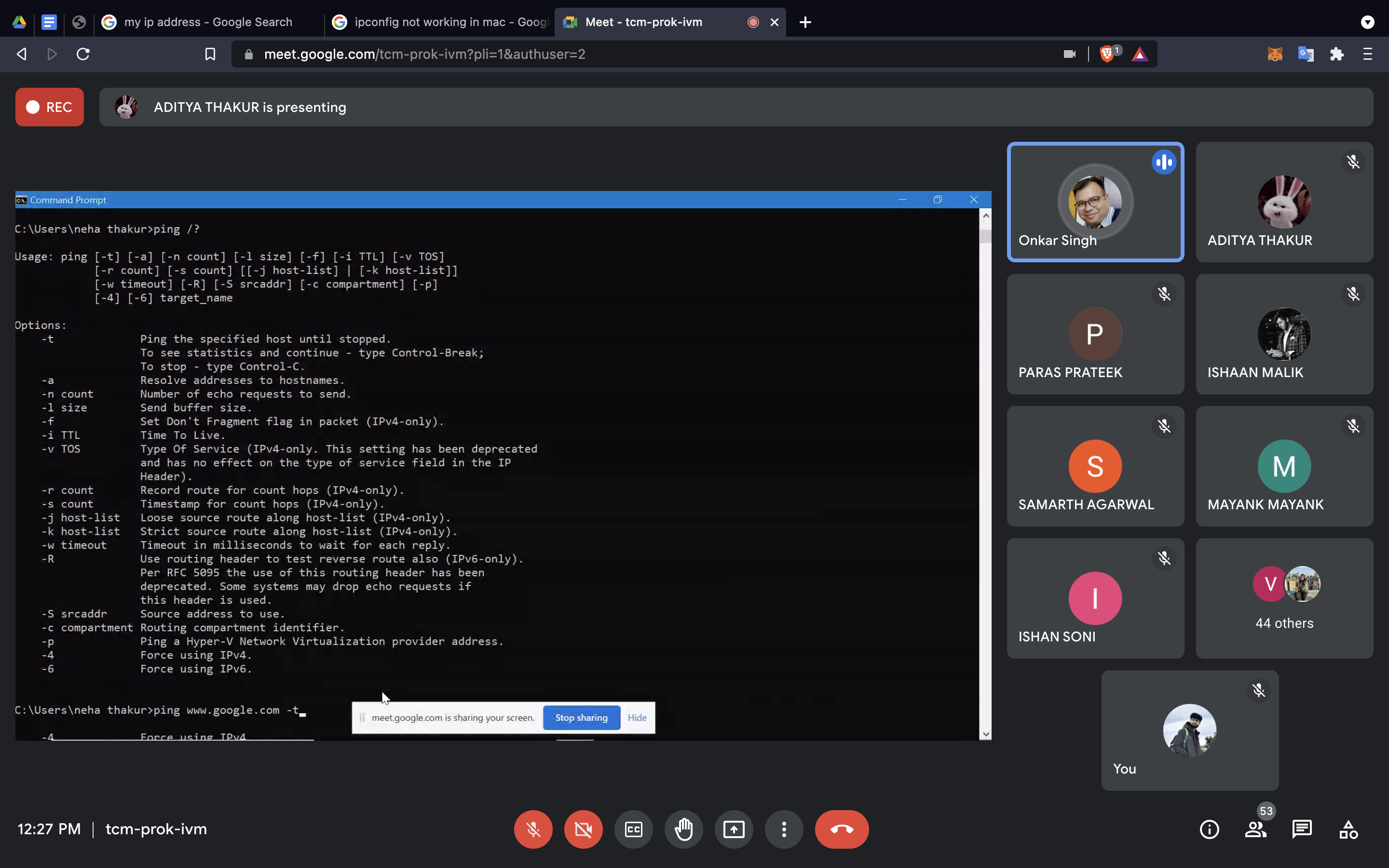Click the Hide link
1389x868 pixels.
coord(637,718)
